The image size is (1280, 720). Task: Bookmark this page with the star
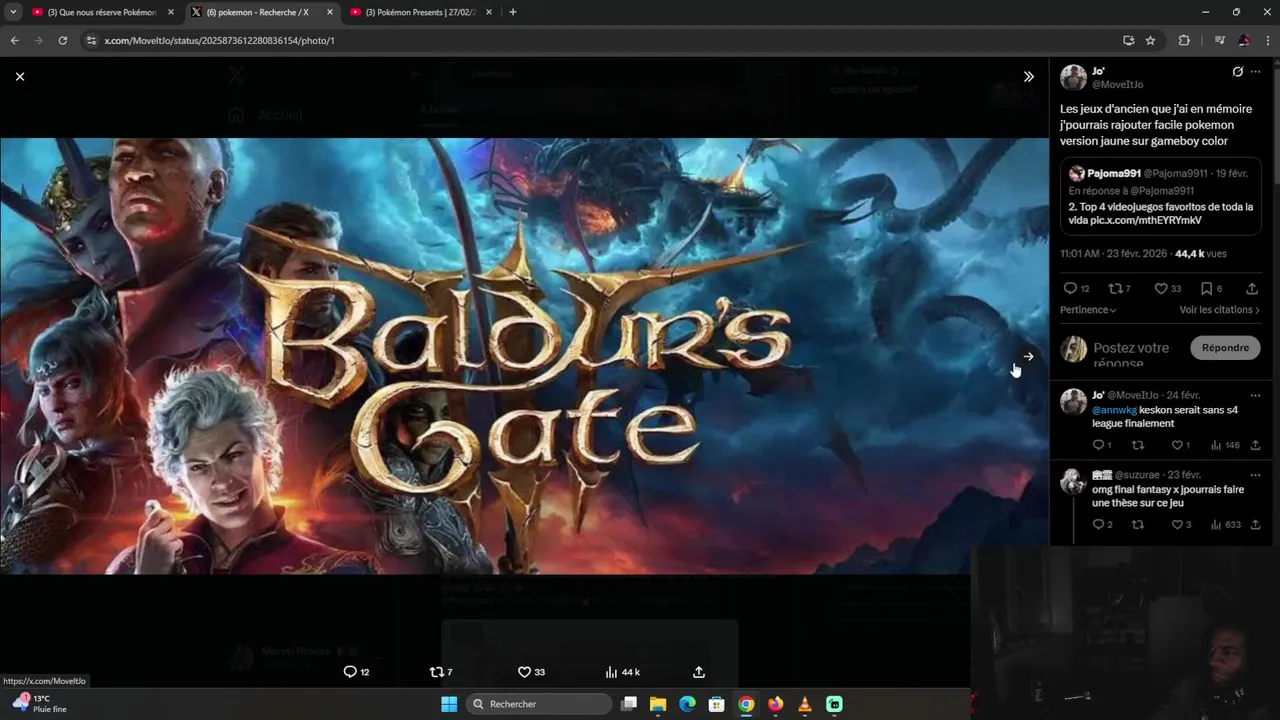(x=1150, y=40)
